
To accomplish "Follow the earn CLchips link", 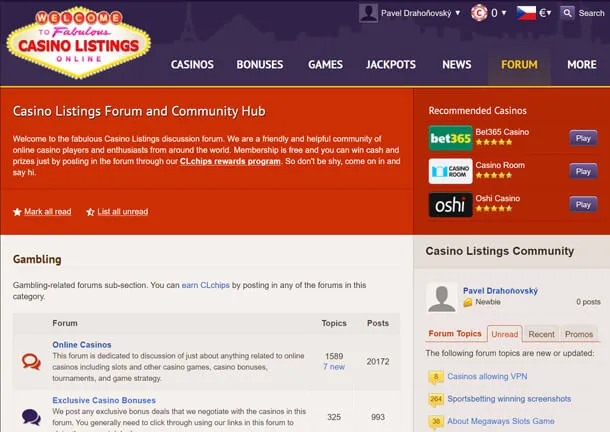I will click(x=206, y=285).
